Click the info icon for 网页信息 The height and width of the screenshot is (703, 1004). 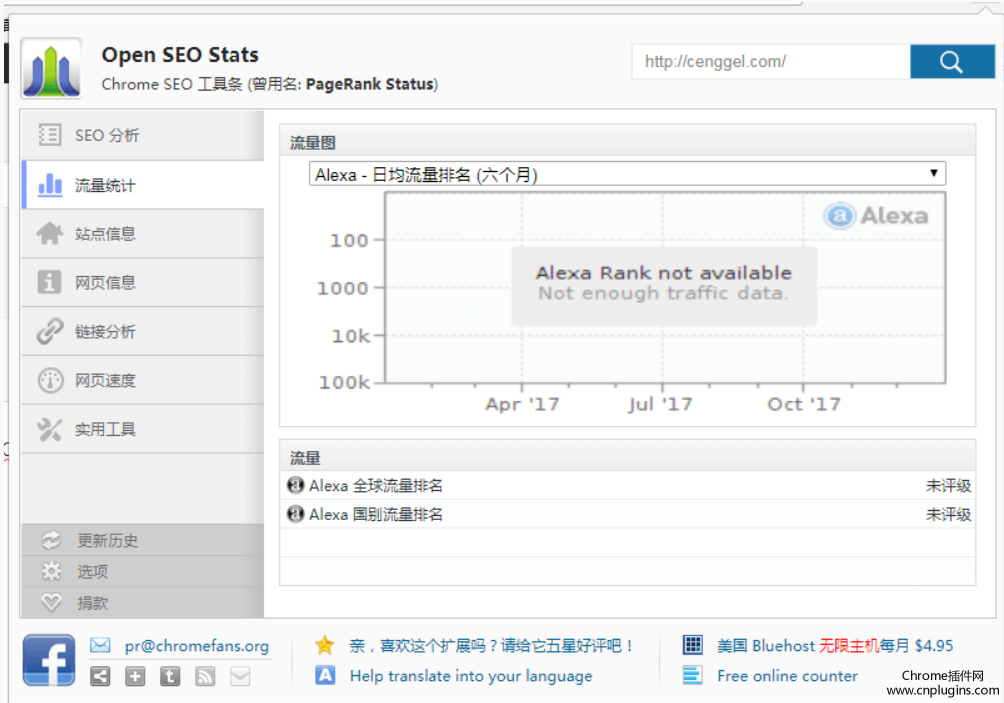click(49, 282)
